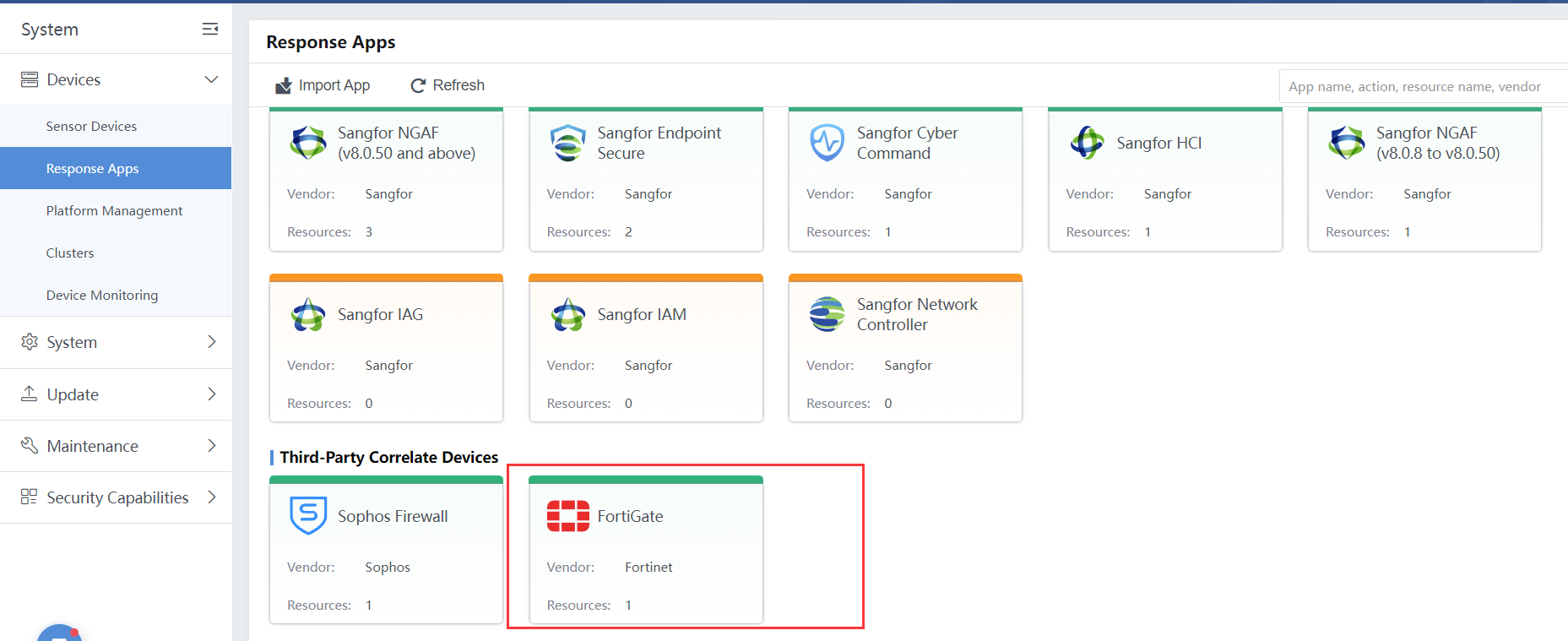1568x641 pixels.
Task: Go to Platform Management
Action: click(116, 210)
